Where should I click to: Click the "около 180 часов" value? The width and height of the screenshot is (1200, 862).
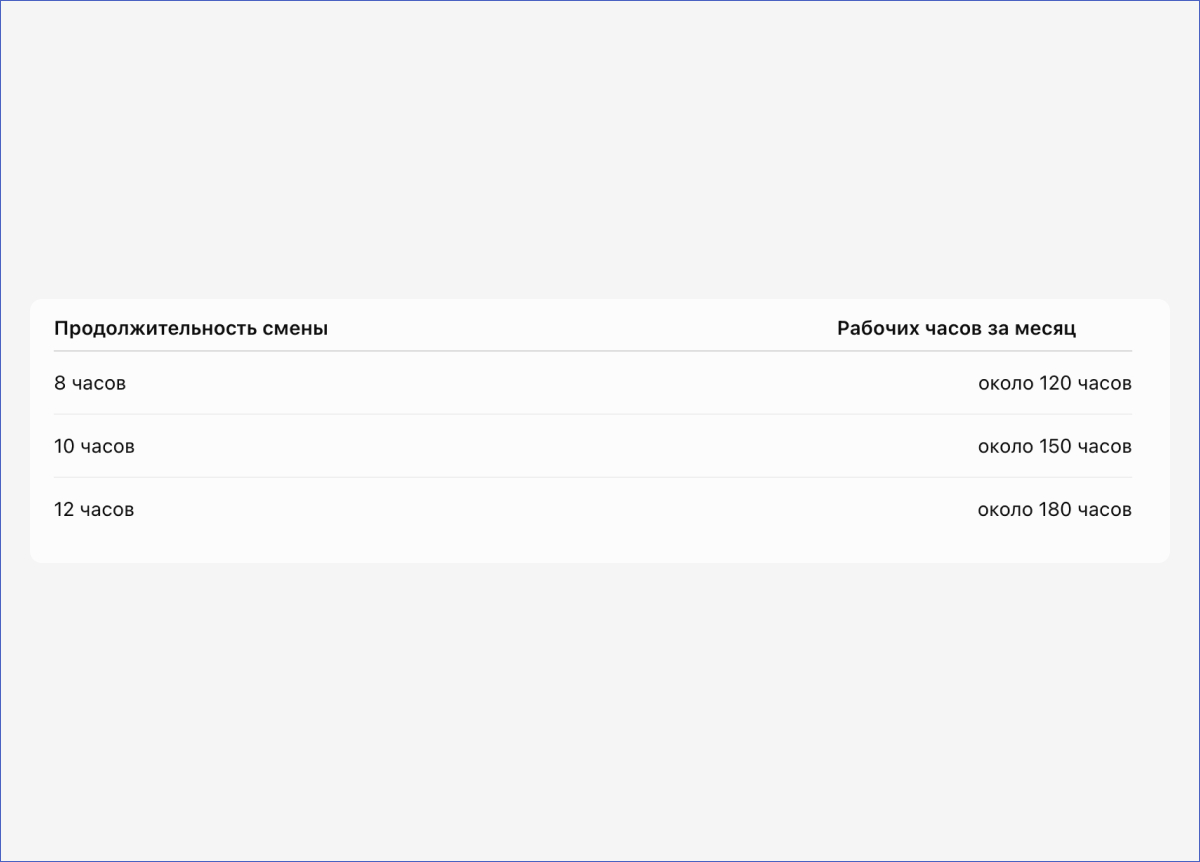1055,509
